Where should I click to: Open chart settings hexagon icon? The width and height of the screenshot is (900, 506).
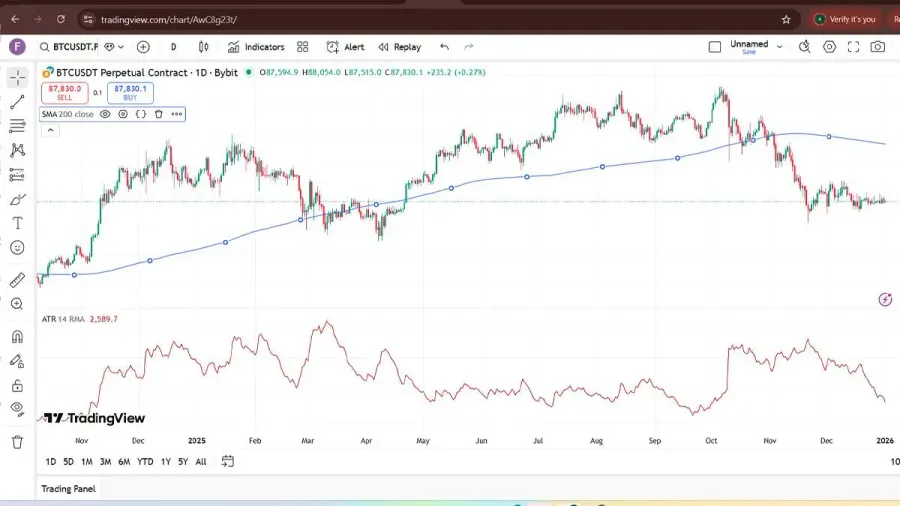829,47
